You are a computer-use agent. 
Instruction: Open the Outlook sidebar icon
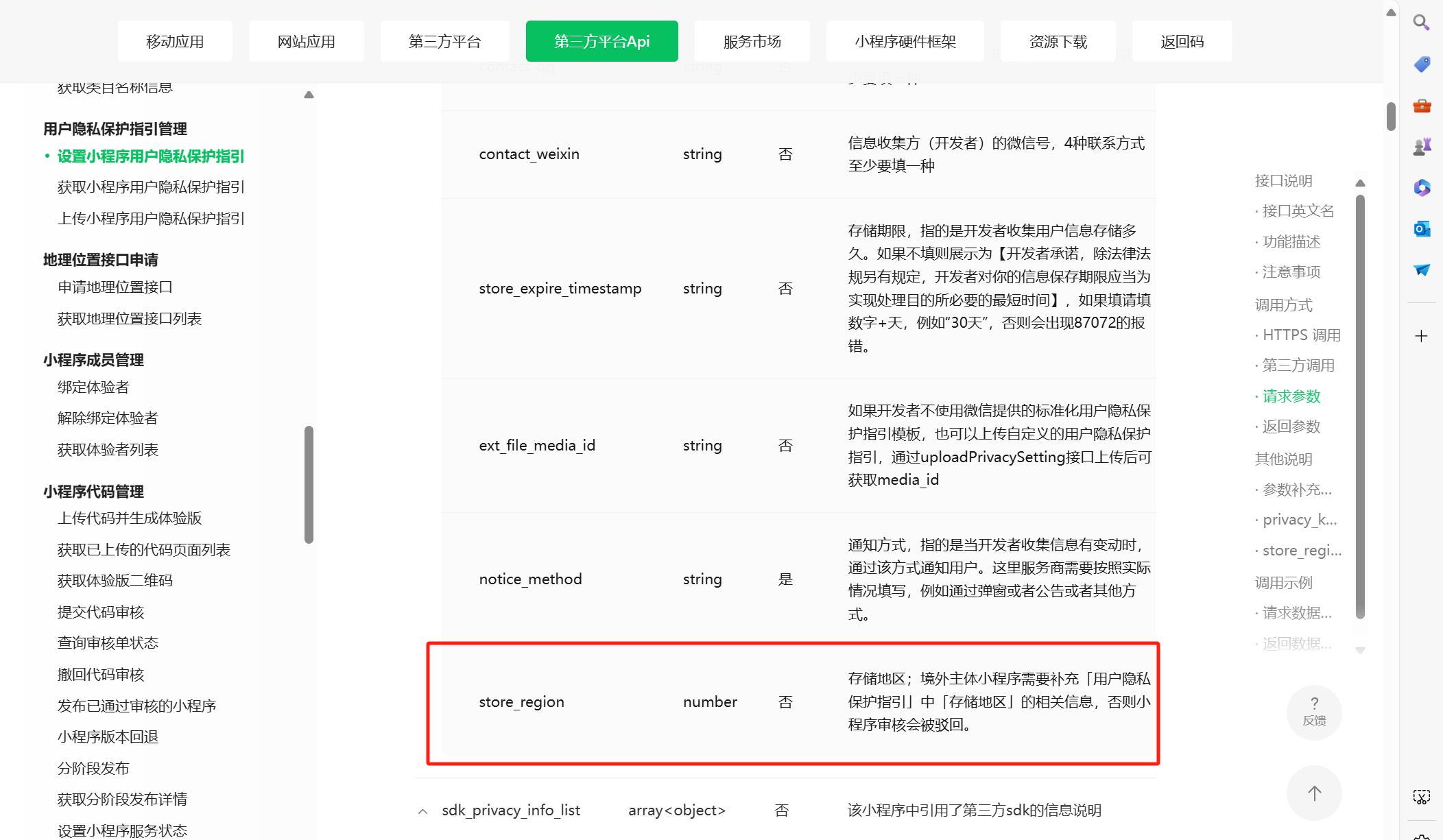[x=1421, y=228]
